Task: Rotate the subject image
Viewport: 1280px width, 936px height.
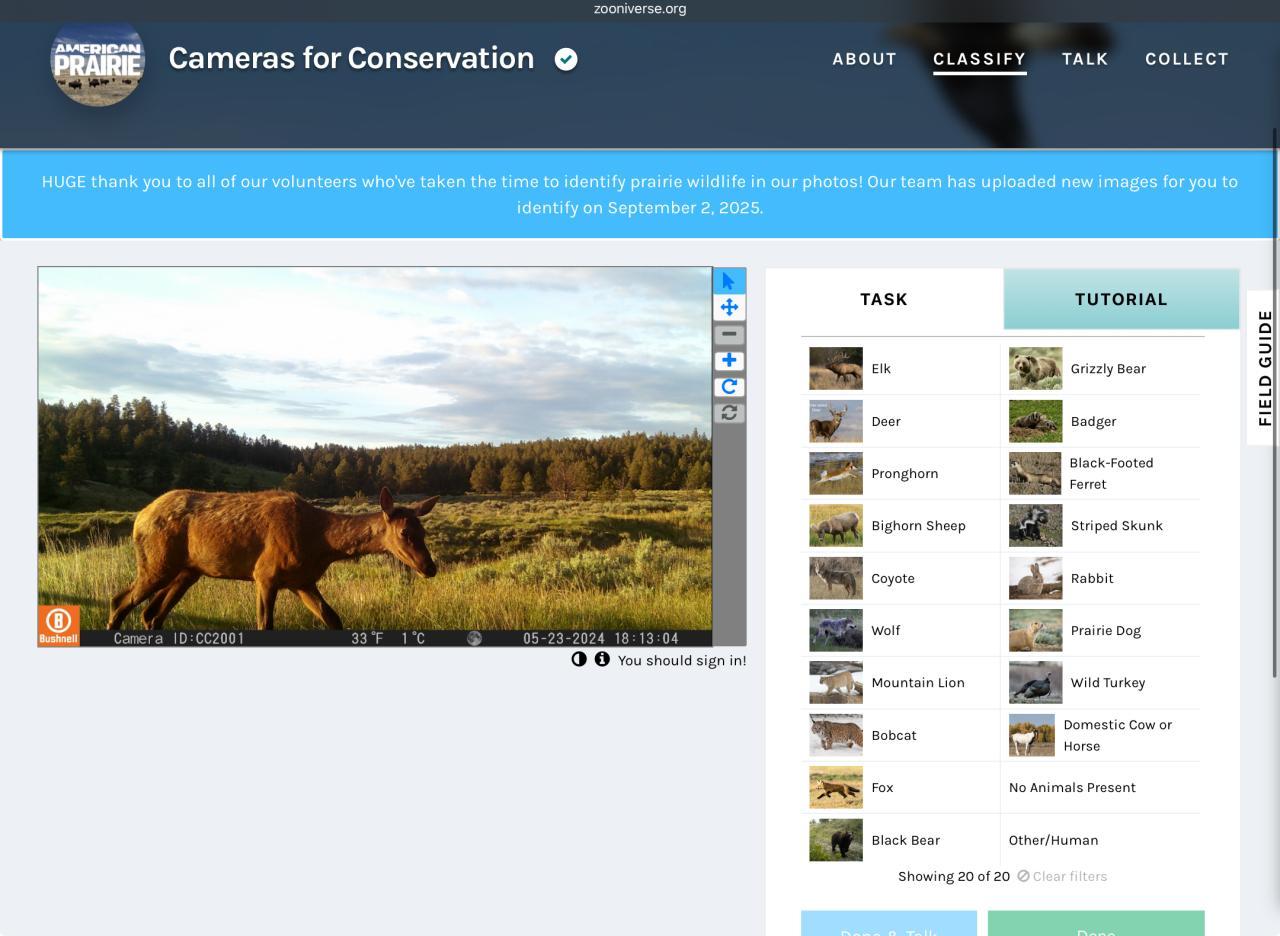Action: (x=729, y=386)
